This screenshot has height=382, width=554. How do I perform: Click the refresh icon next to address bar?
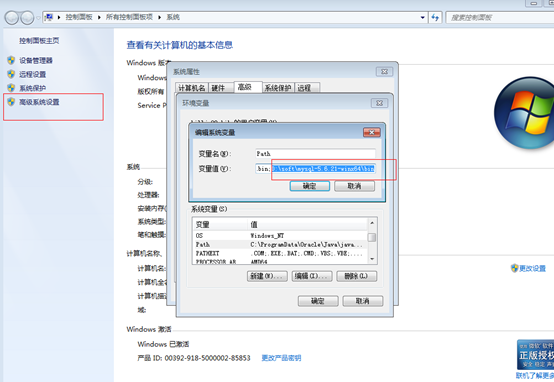pyautogui.click(x=435, y=17)
